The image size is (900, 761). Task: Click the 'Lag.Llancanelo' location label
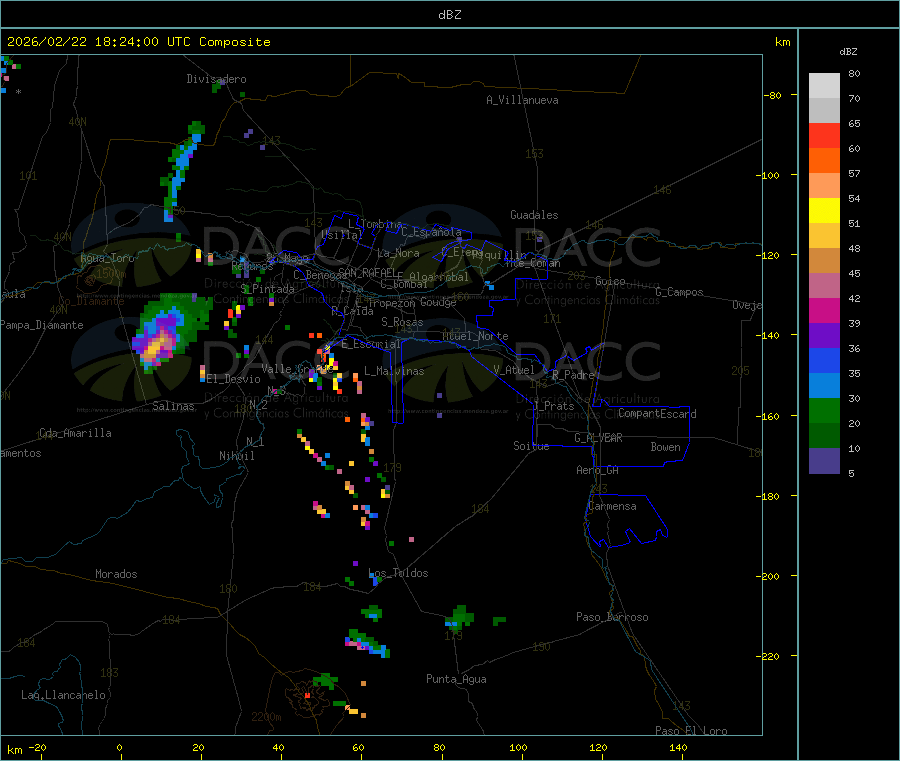click(x=63, y=695)
